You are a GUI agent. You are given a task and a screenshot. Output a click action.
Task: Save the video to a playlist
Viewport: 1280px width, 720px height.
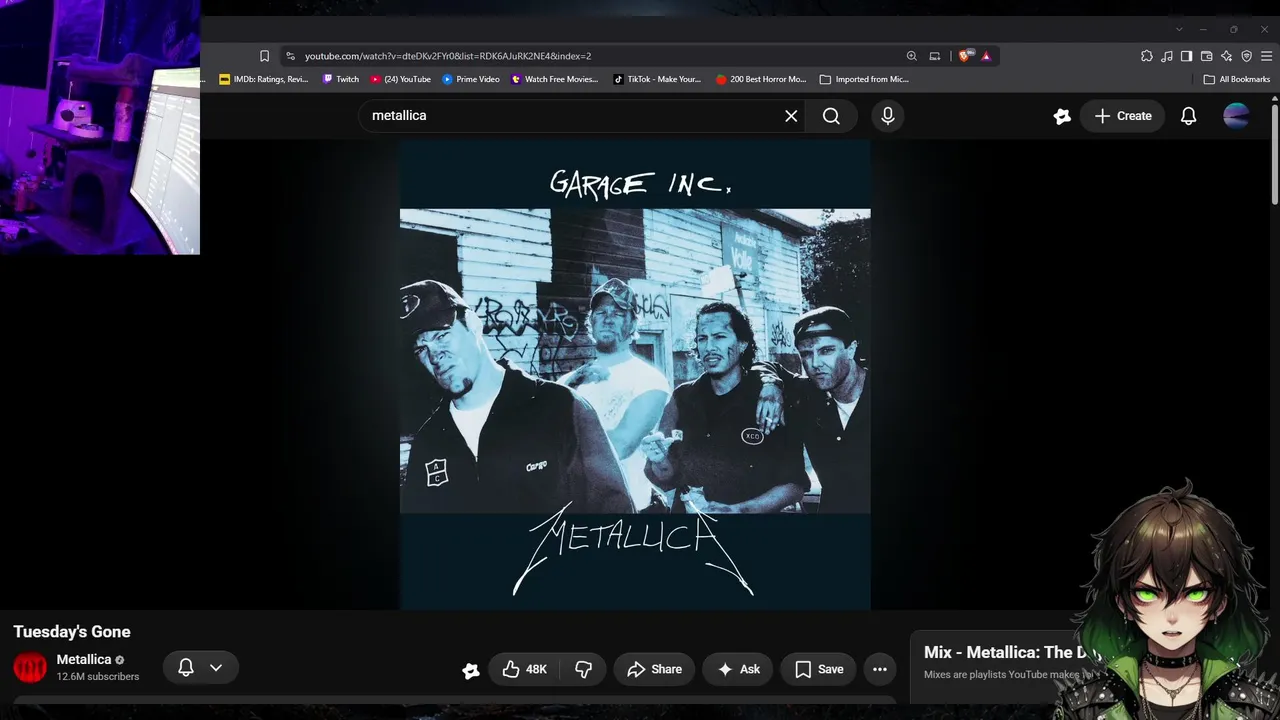pyautogui.click(x=818, y=669)
